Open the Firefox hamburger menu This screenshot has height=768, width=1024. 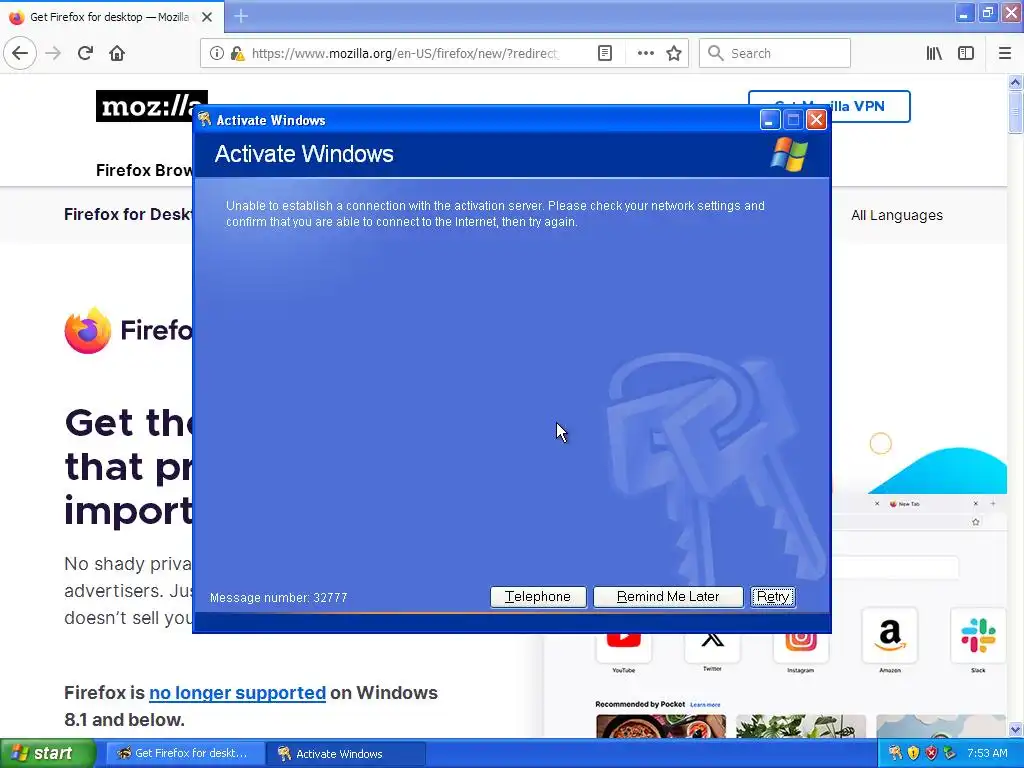(1004, 53)
